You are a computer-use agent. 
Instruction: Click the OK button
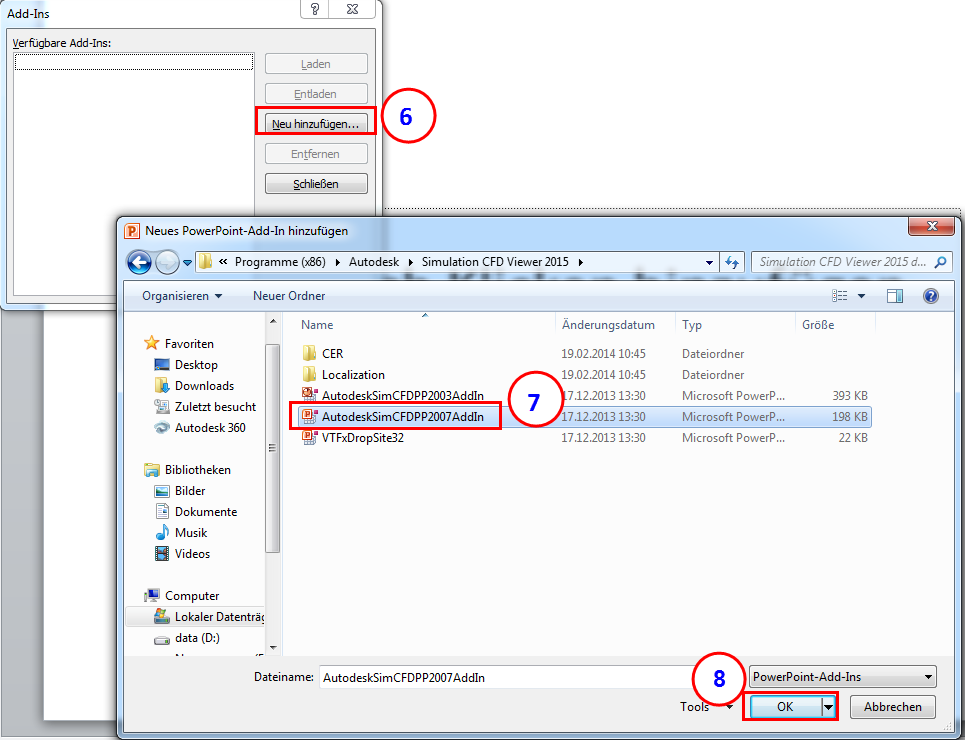pyautogui.click(x=783, y=707)
